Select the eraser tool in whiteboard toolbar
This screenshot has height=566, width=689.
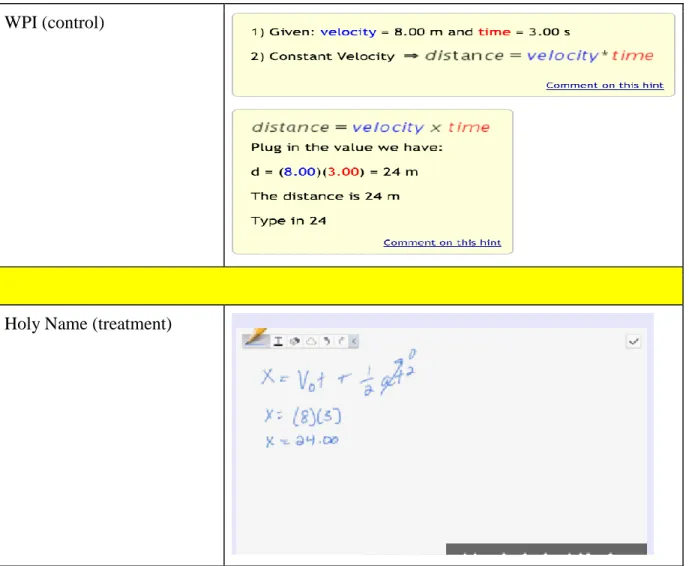coord(295,341)
